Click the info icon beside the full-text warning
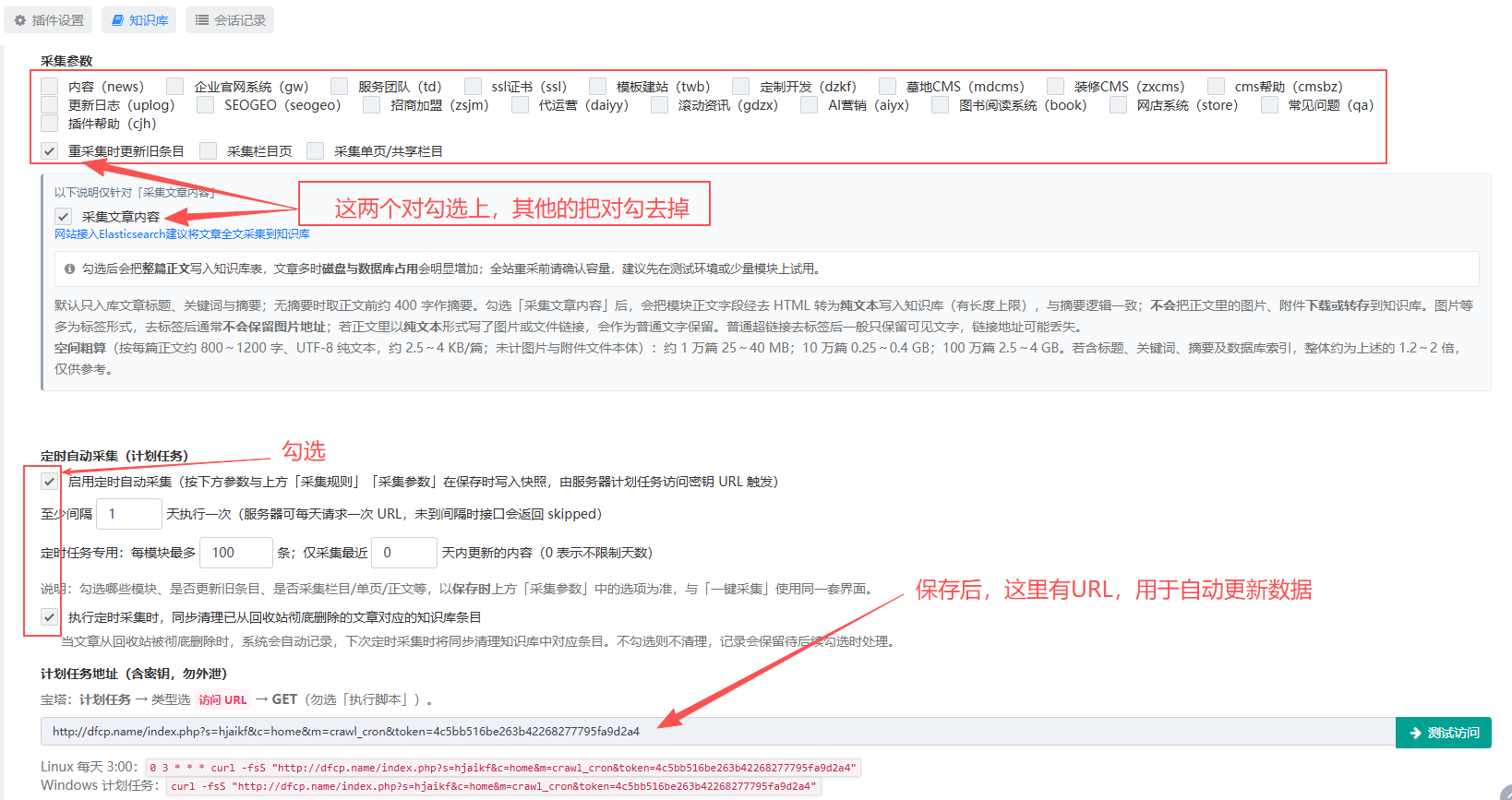Screen dimensions: 1512x800 (70, 269)
